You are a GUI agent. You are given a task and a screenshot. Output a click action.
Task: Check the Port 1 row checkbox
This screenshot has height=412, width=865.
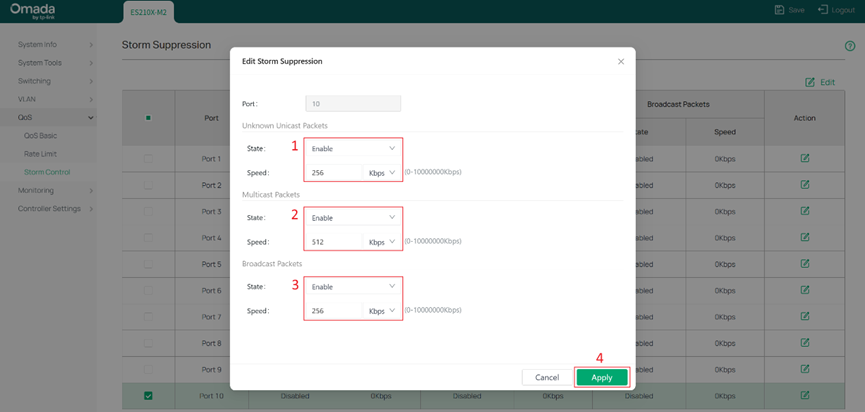(148, 159)
